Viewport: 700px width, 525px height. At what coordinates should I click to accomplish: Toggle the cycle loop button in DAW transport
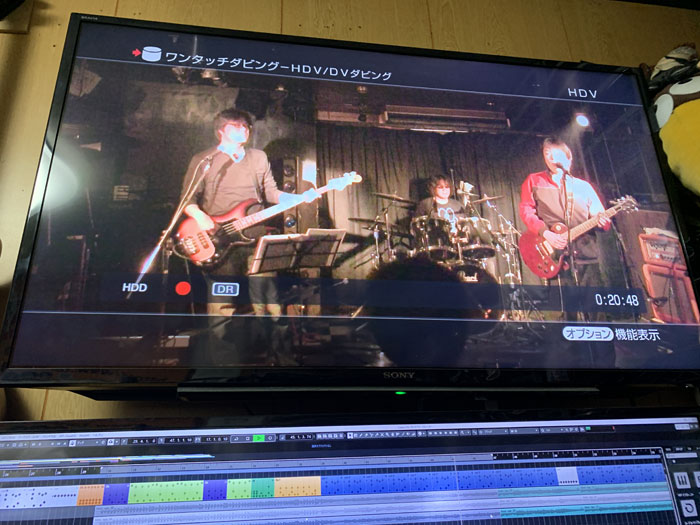[236, 438]
